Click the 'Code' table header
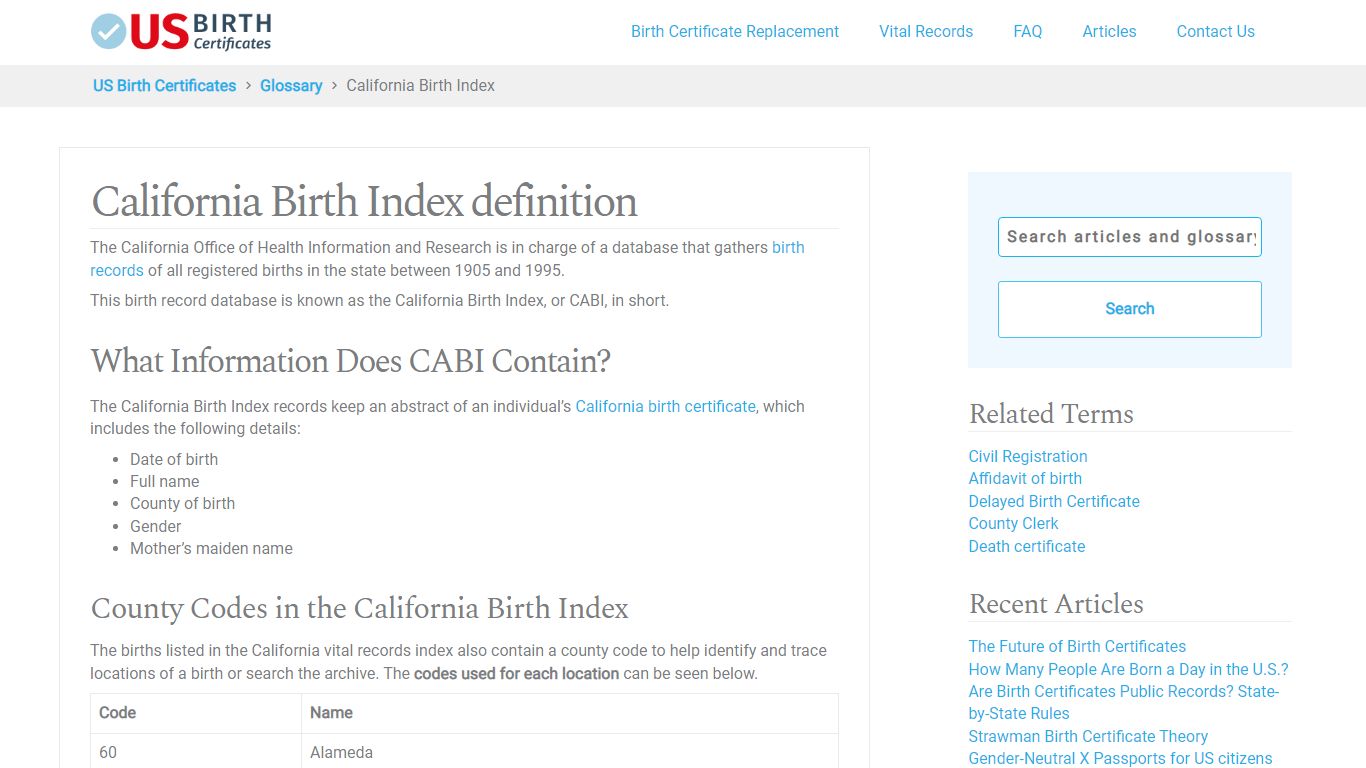Viewport: 1366px width, 768px height. [196, 713]
